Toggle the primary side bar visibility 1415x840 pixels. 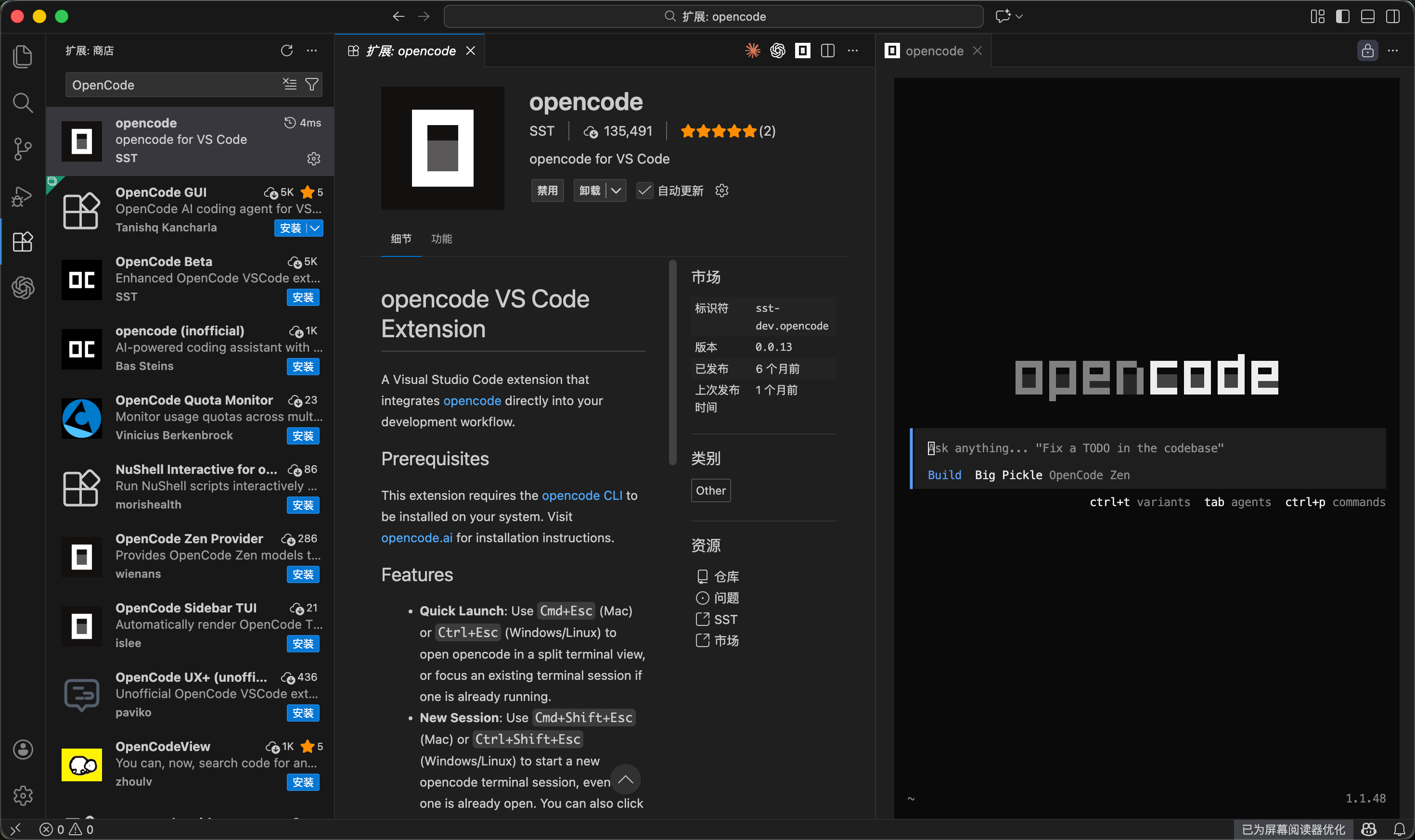(1342, 16)
